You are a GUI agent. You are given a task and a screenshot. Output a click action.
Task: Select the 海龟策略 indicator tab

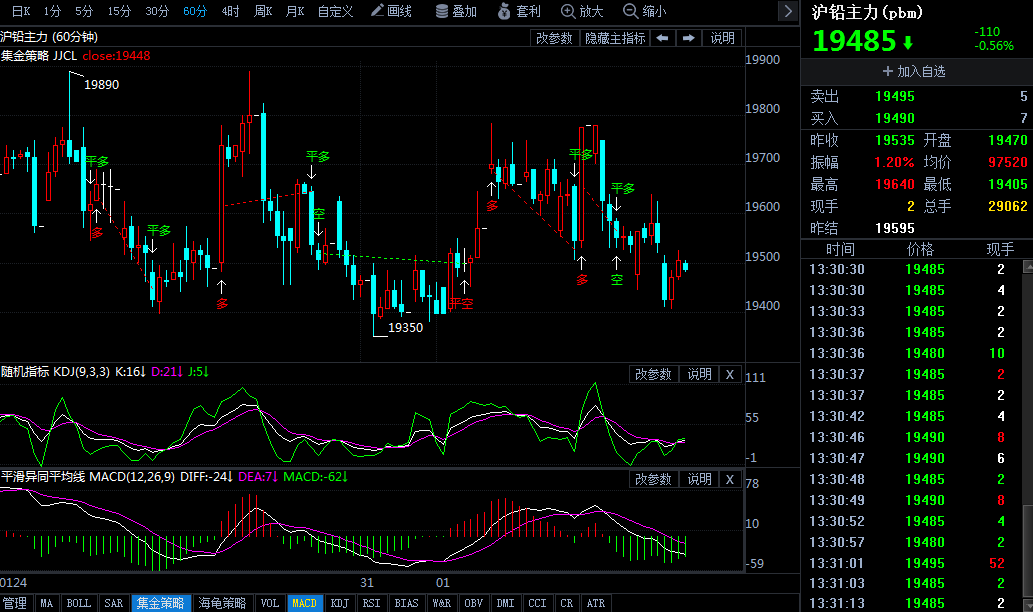tap(222, 603)
